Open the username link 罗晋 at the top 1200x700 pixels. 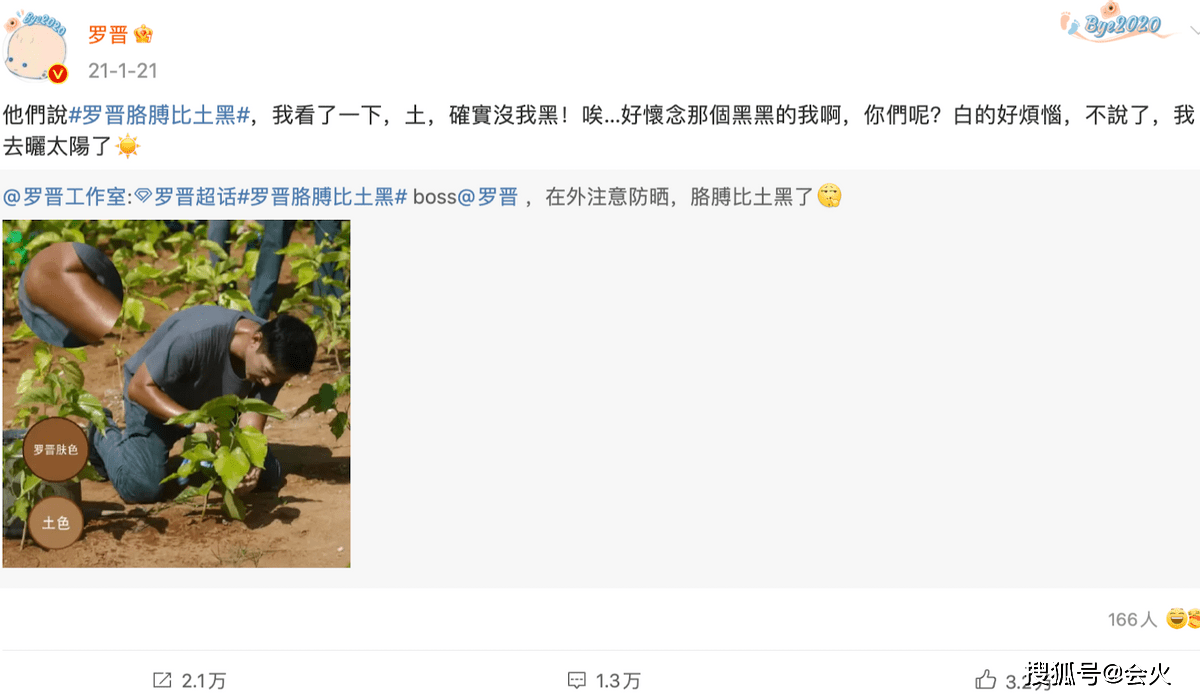[x=108, y=35]
